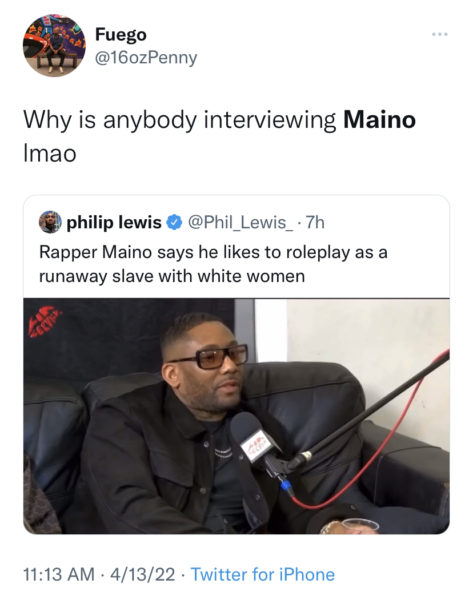Click philip lewis's small avatar
Image resolution: width=473 pixels, height=600 pixels.
coord(50,222)
